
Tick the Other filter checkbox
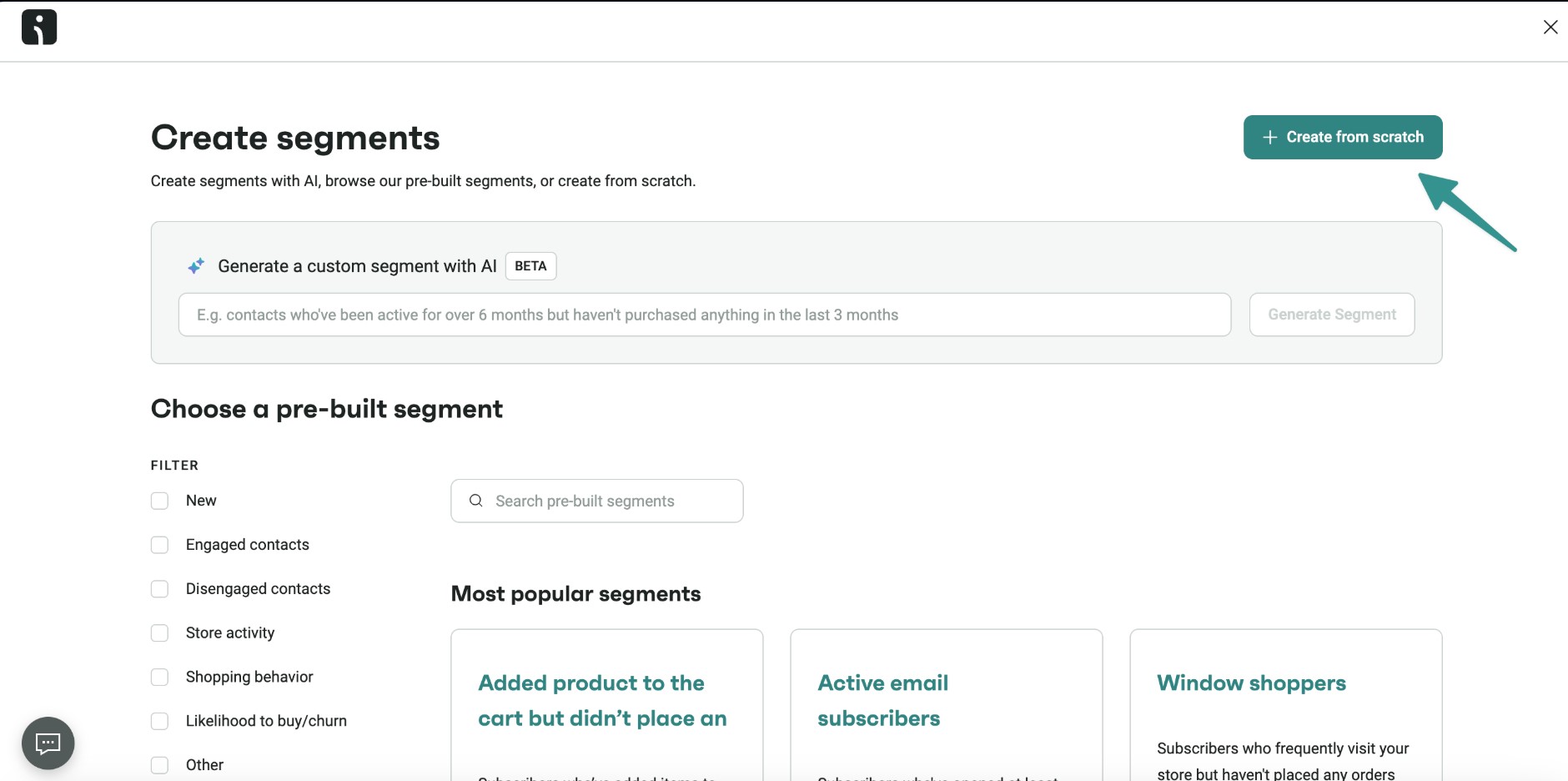[x=159, y=765]
